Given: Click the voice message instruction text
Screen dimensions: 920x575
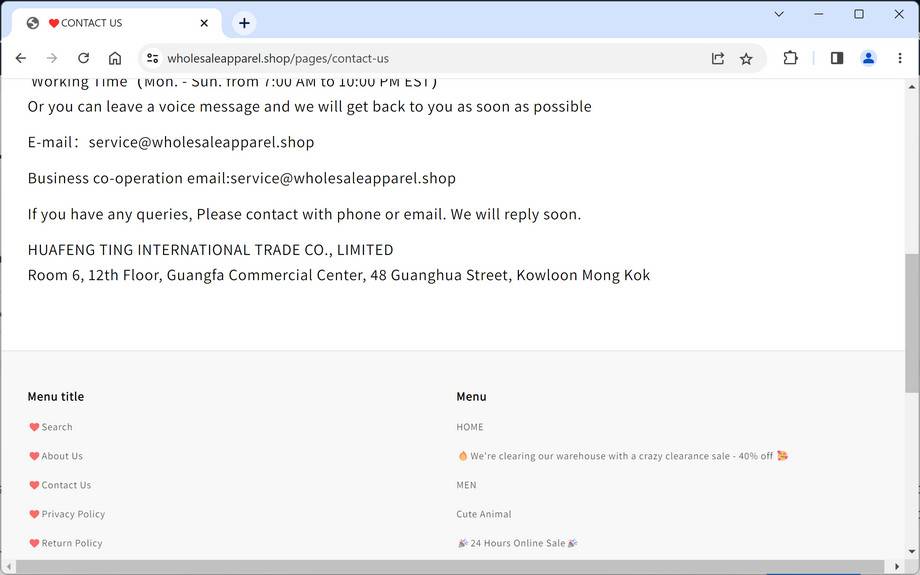Looking at the screenshot, I should (x=309, y=107).
